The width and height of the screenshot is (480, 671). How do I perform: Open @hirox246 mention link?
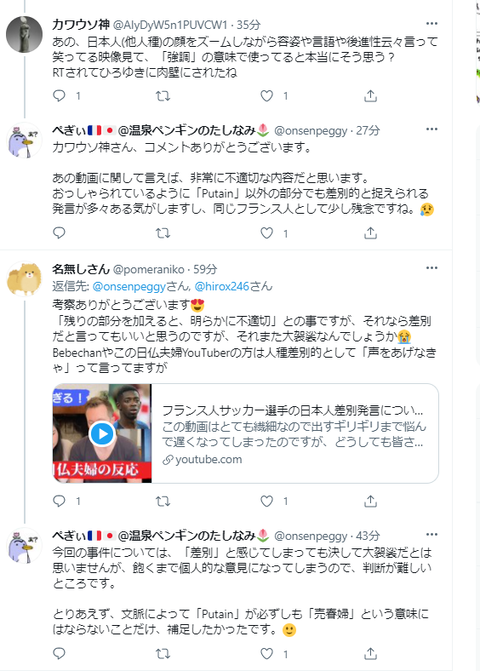coord(222,286)
